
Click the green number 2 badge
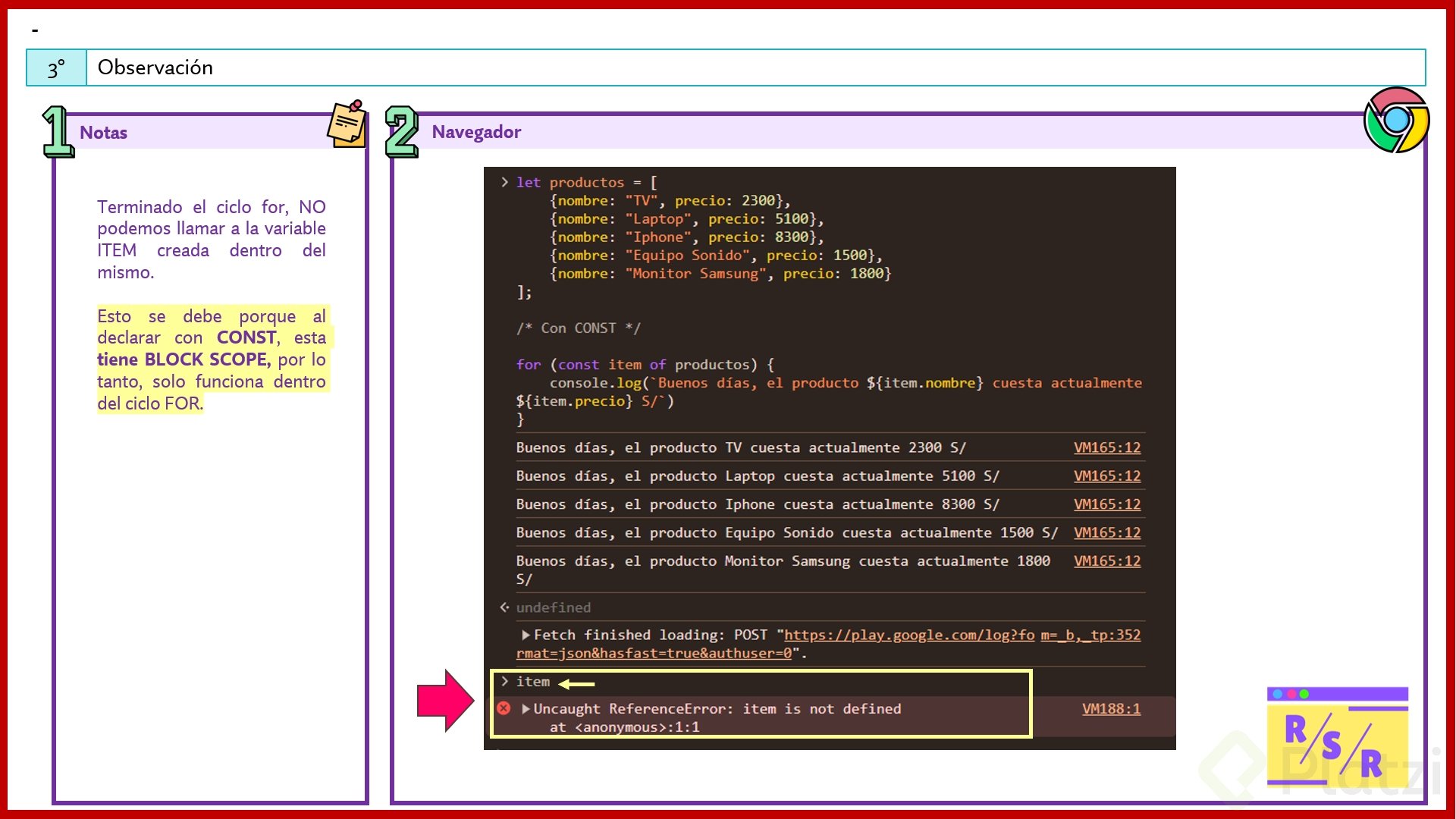(x=401, y=132)
